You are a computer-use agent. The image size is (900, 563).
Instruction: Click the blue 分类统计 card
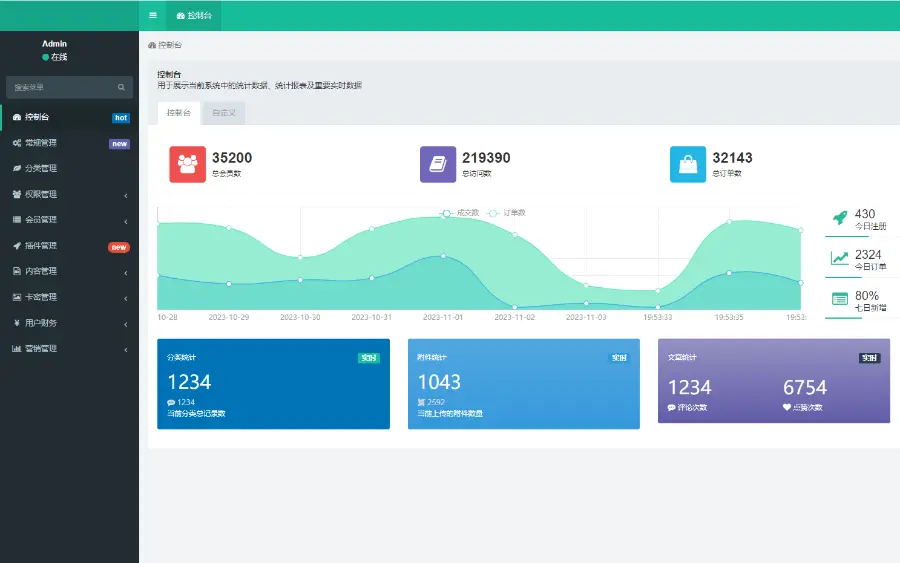click(273, 384)
